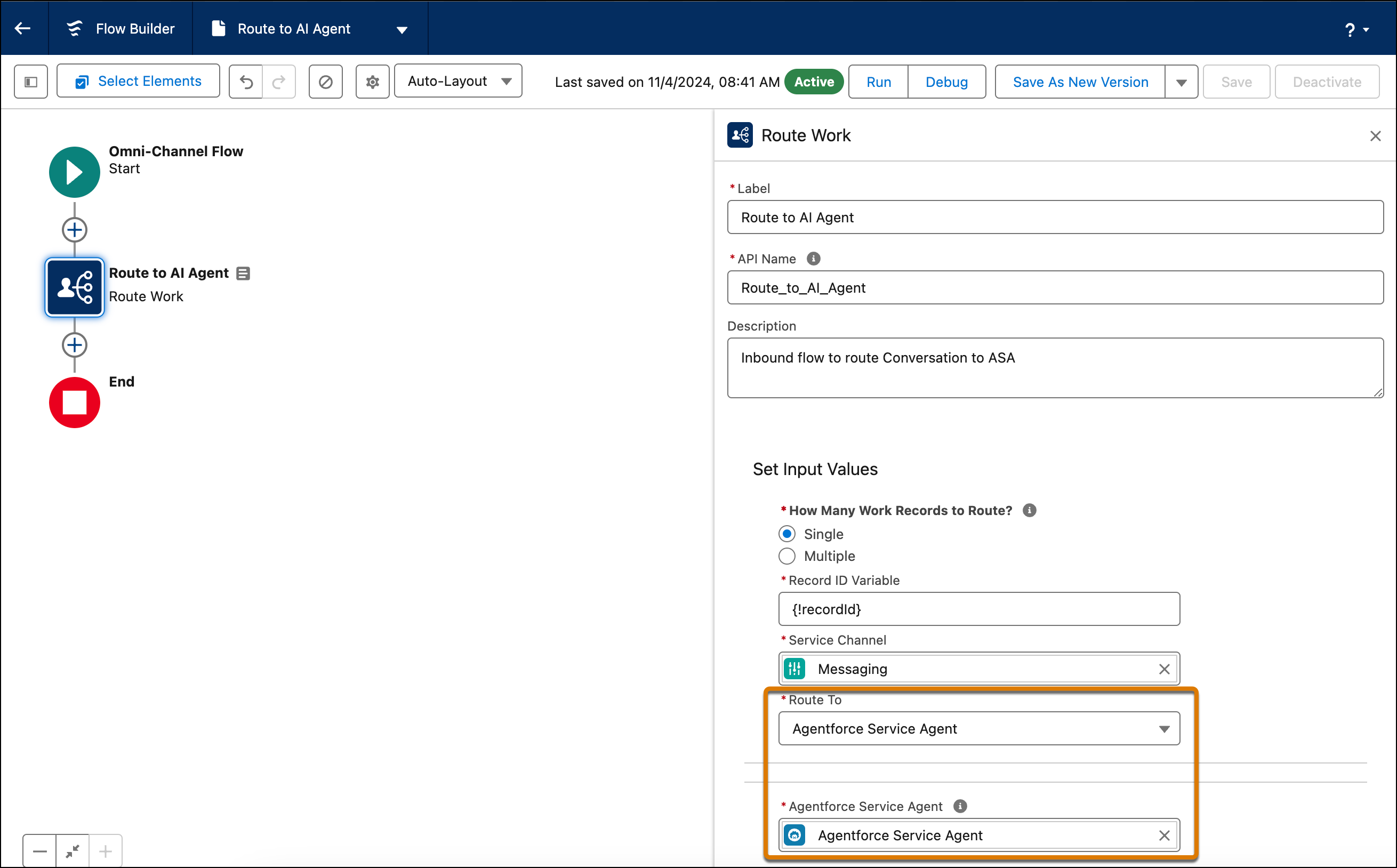1397x868 pixels.
Task: Clear the Messaging service channel selection
Action: click(1164, 669)
